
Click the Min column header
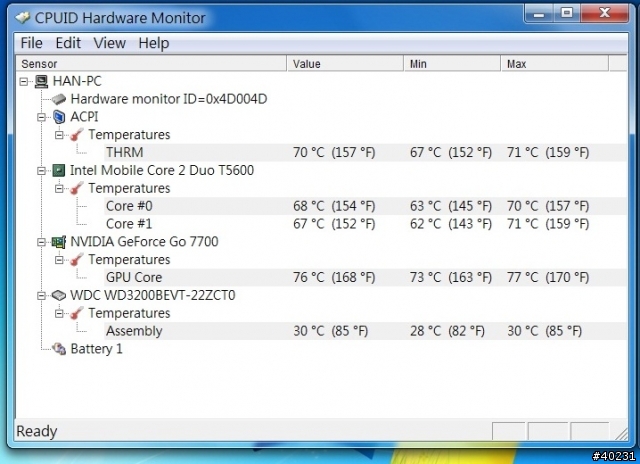452,64
